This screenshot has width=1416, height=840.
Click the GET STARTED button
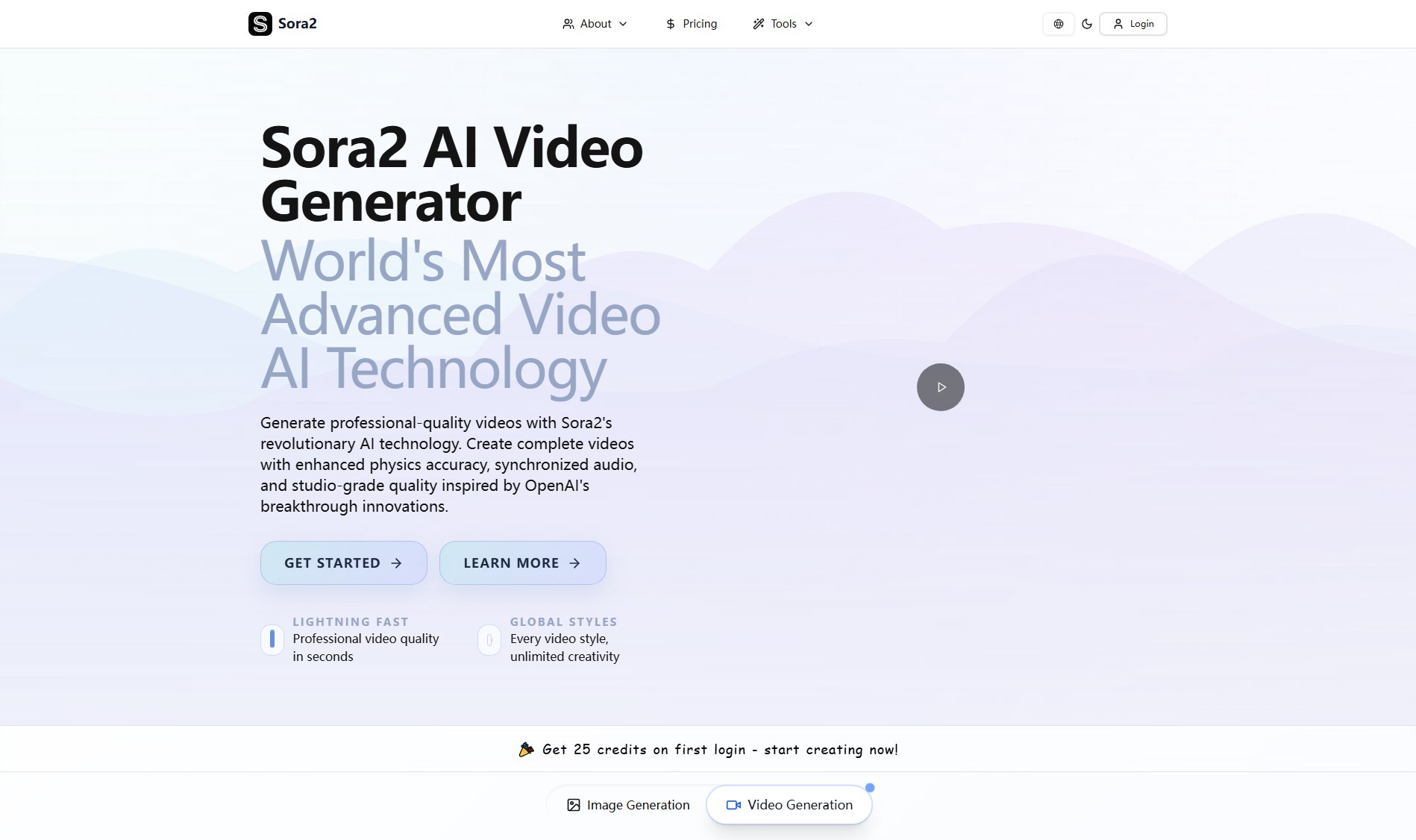click(343, 563)
